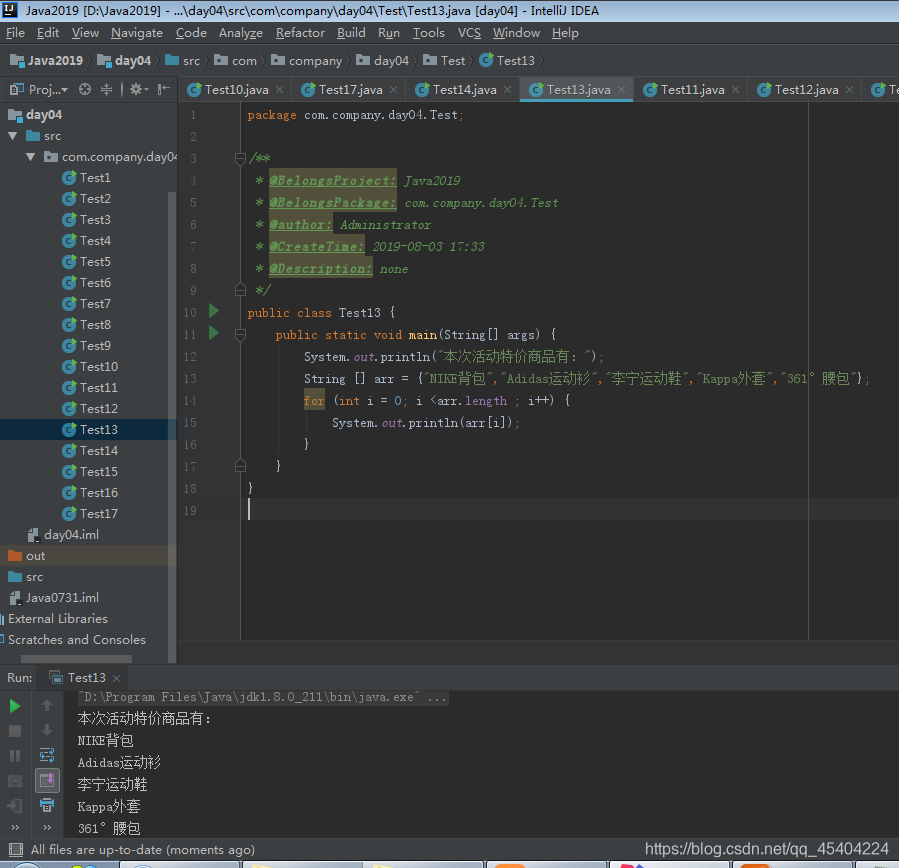
Task: Click External Libraries node
Action: 57,619
